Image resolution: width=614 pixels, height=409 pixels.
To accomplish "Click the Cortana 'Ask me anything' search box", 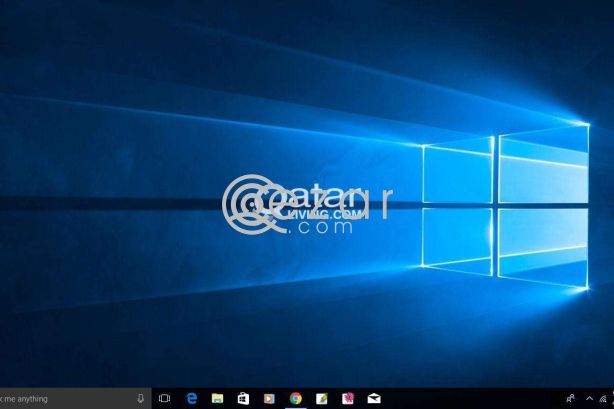I will pyautogui.click(x=60, y=398).
